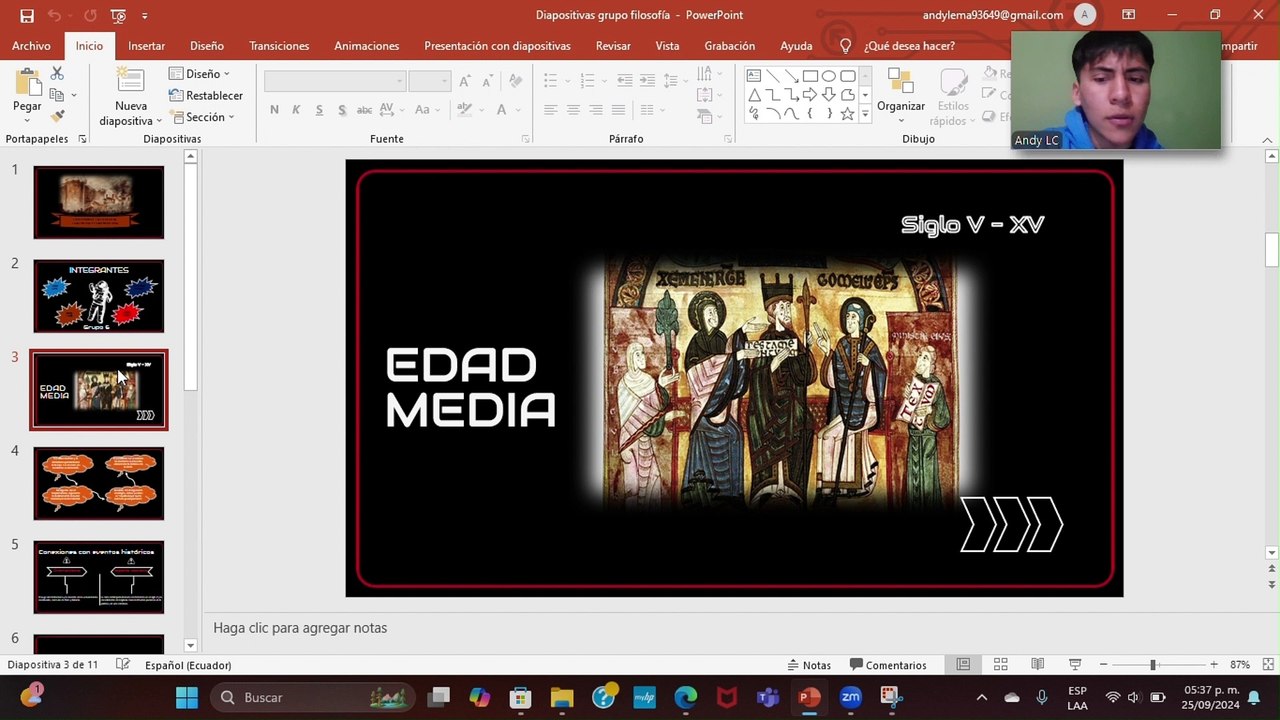Click Español (Ecuador) language indicator
The height and width of the screenshot is (720, 1280).
coord(188,665)
